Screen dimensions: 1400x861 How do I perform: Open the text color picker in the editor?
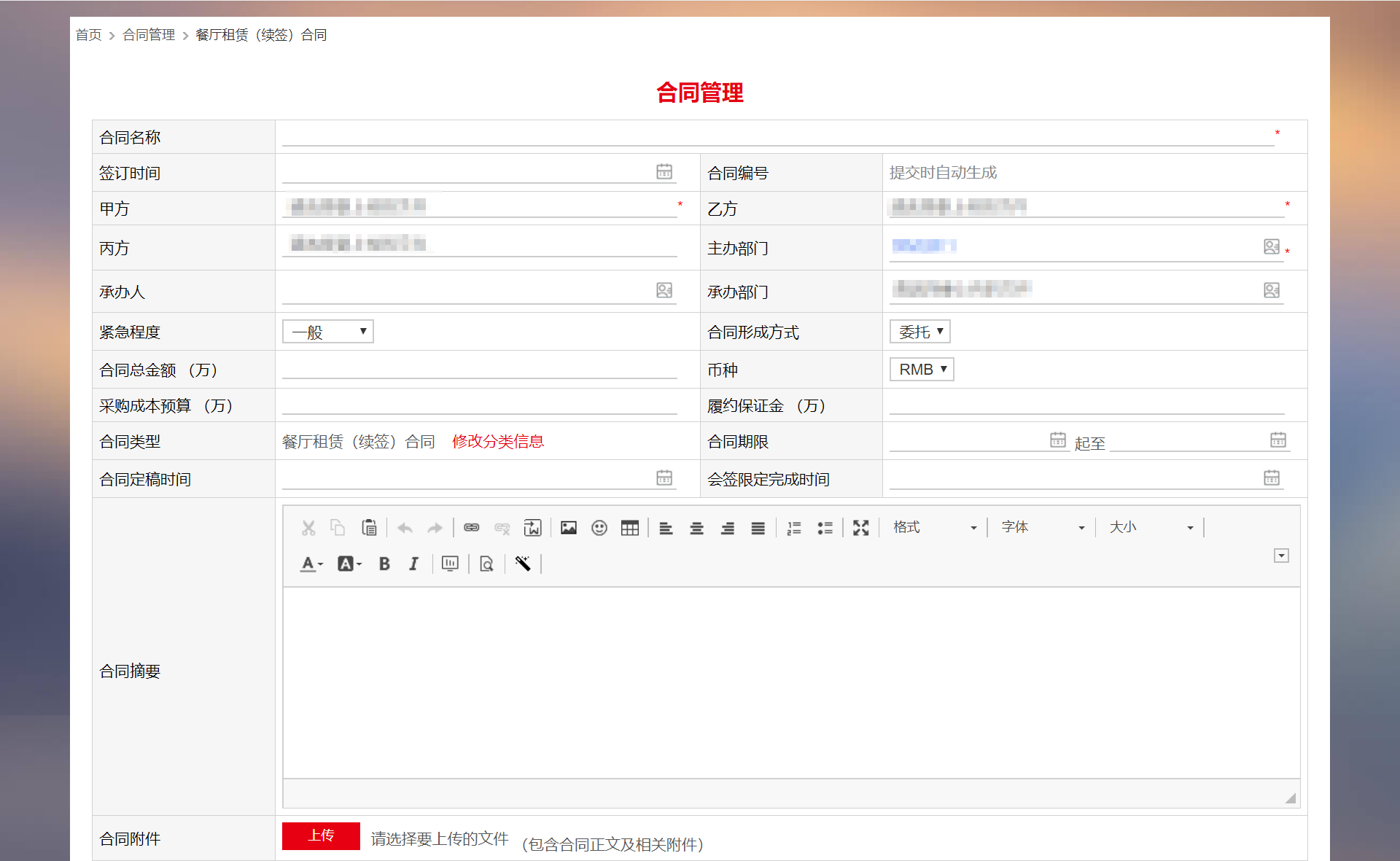click(x=311, y=564)
